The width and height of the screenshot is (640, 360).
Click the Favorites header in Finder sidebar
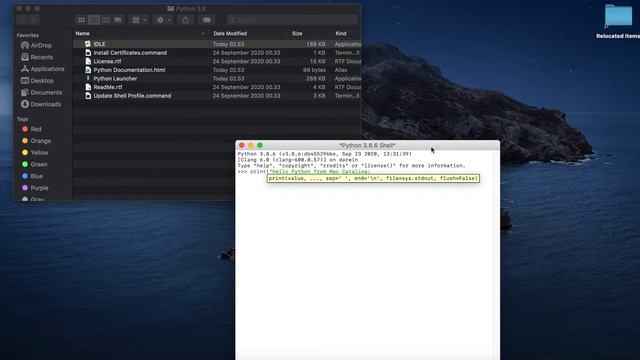pos(27,36)
